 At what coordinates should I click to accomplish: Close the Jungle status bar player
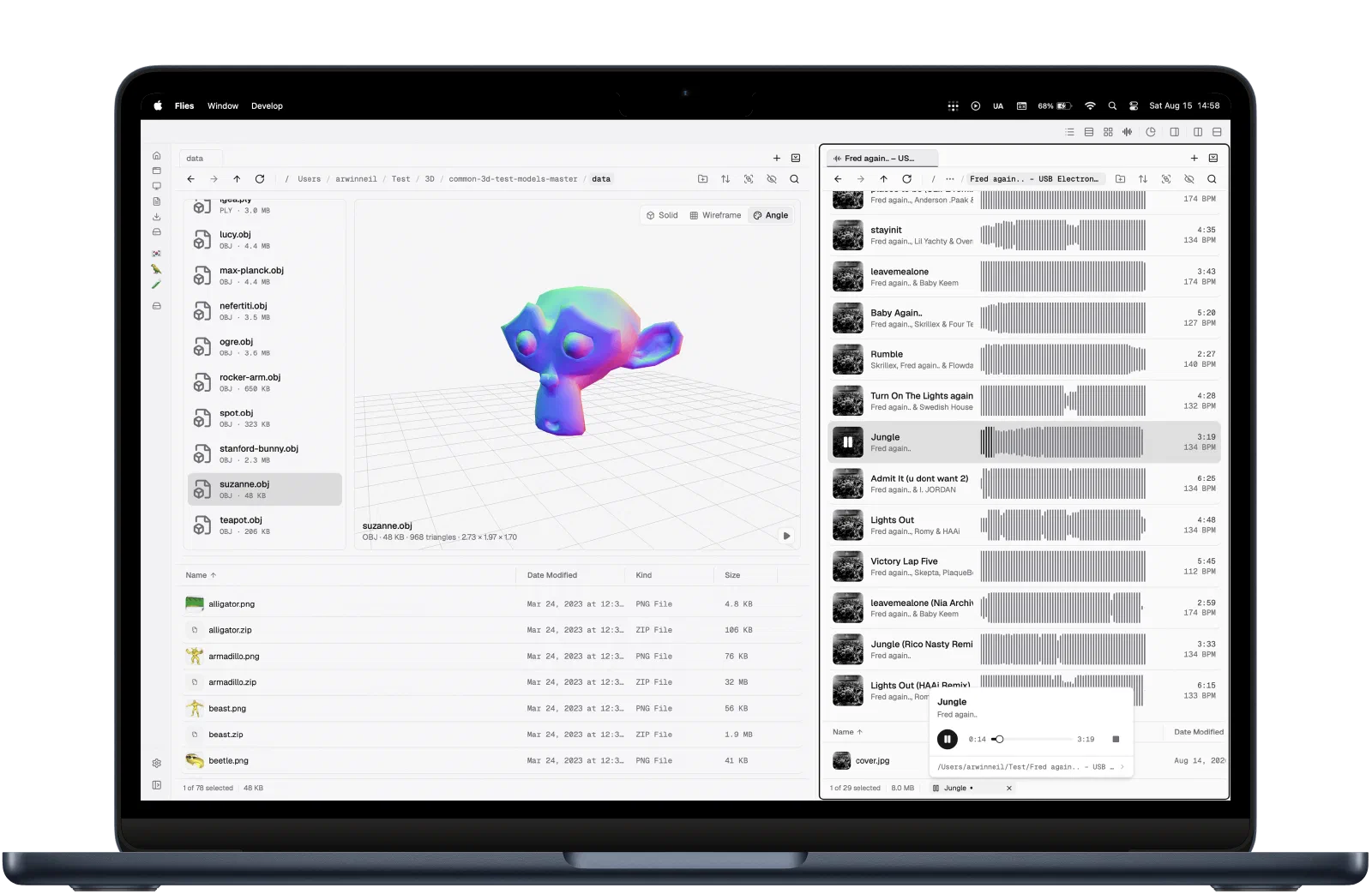(1009, 788)
